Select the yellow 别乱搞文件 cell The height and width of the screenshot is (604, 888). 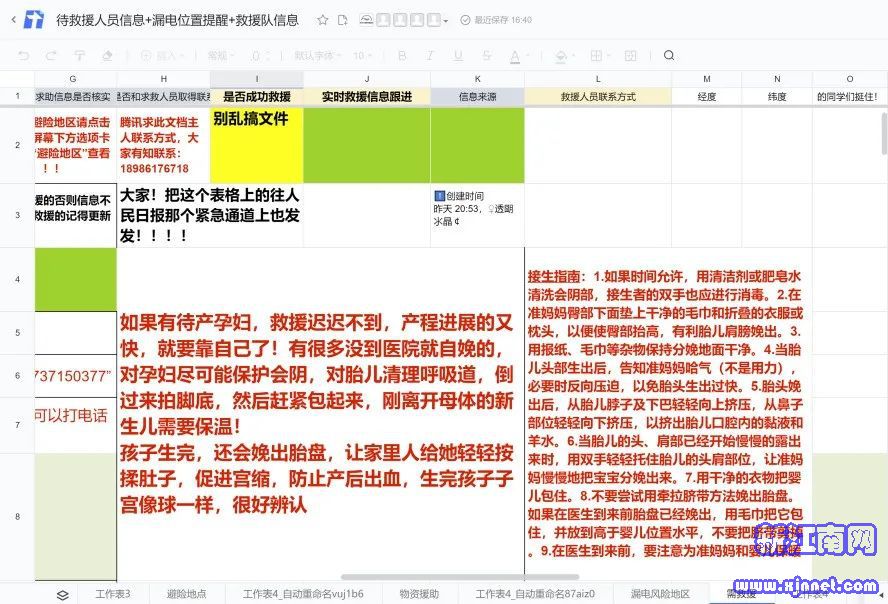(x=257, y=145)
